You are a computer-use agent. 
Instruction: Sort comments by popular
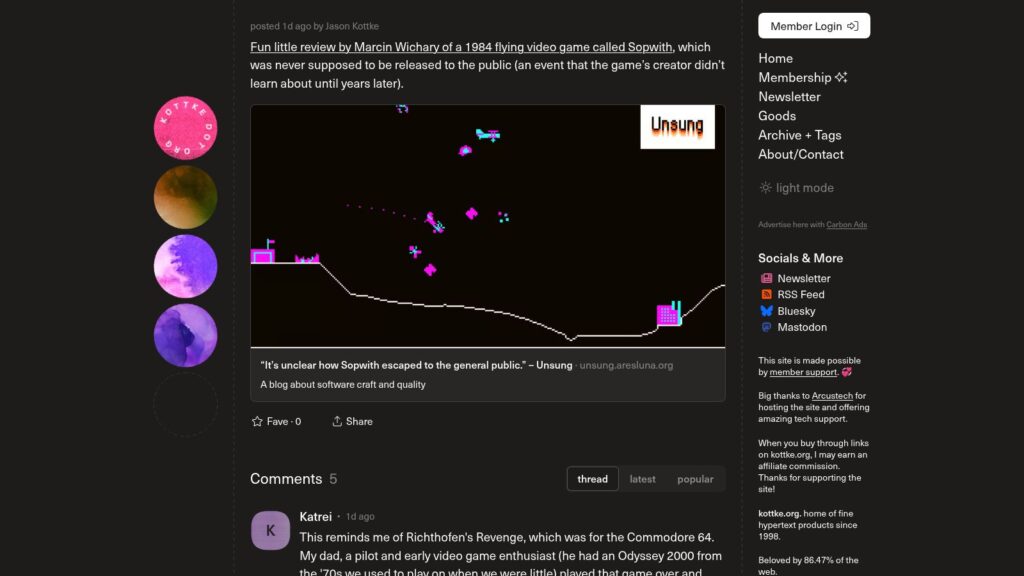pos(695,479)
